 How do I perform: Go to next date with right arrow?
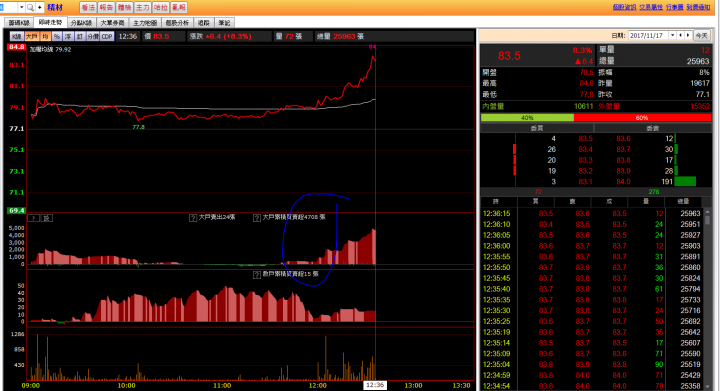(x=688, y=35)
